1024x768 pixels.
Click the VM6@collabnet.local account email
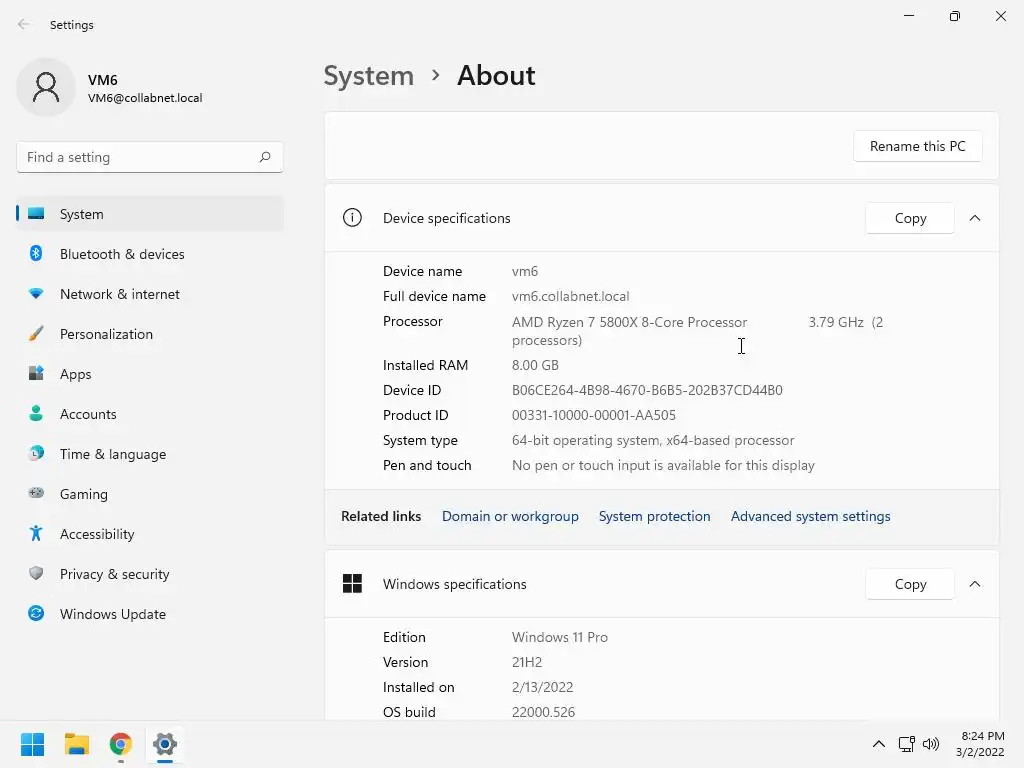click(x=145, y=98)
